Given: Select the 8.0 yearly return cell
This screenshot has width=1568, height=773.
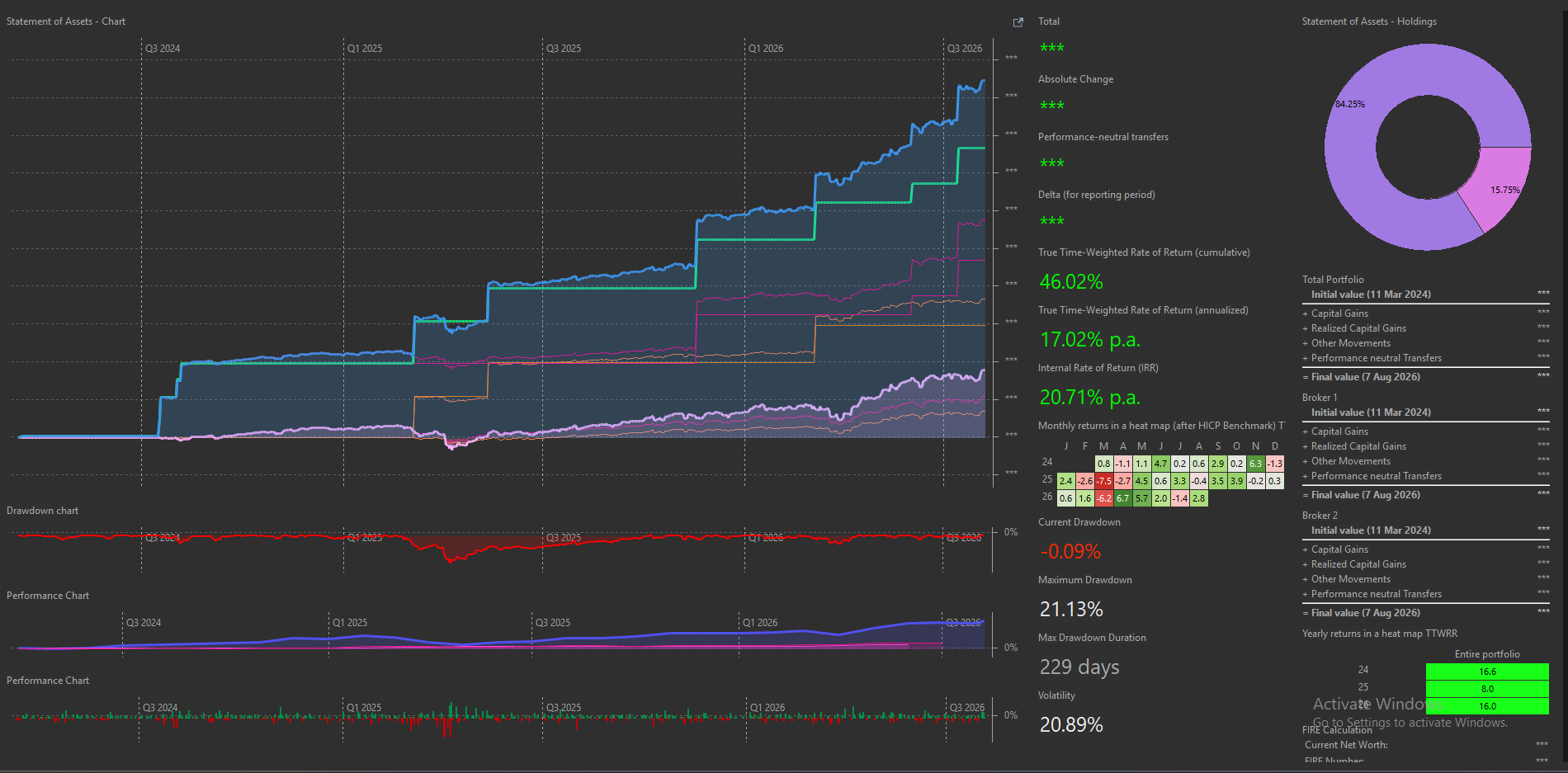Looking at the screenshot, I should click(x=1487, y=689).
